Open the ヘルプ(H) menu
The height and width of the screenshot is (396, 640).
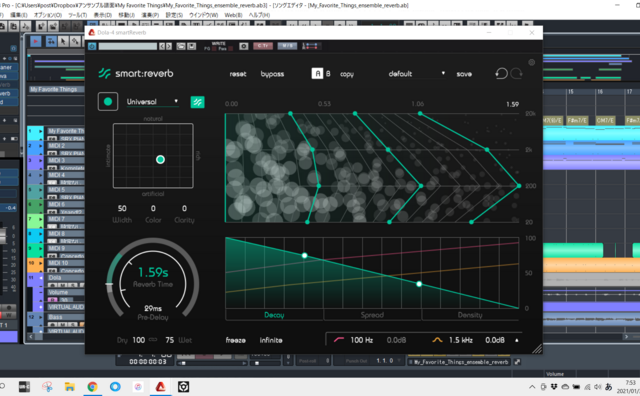[259, 15]
